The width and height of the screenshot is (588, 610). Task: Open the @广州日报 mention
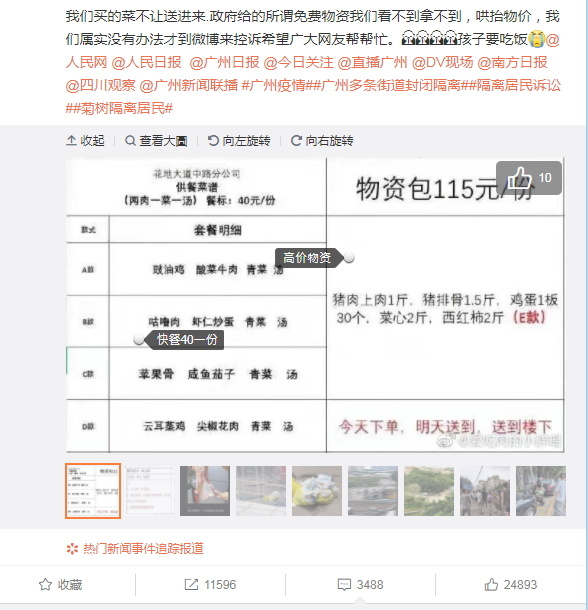[x=224, y=62]
